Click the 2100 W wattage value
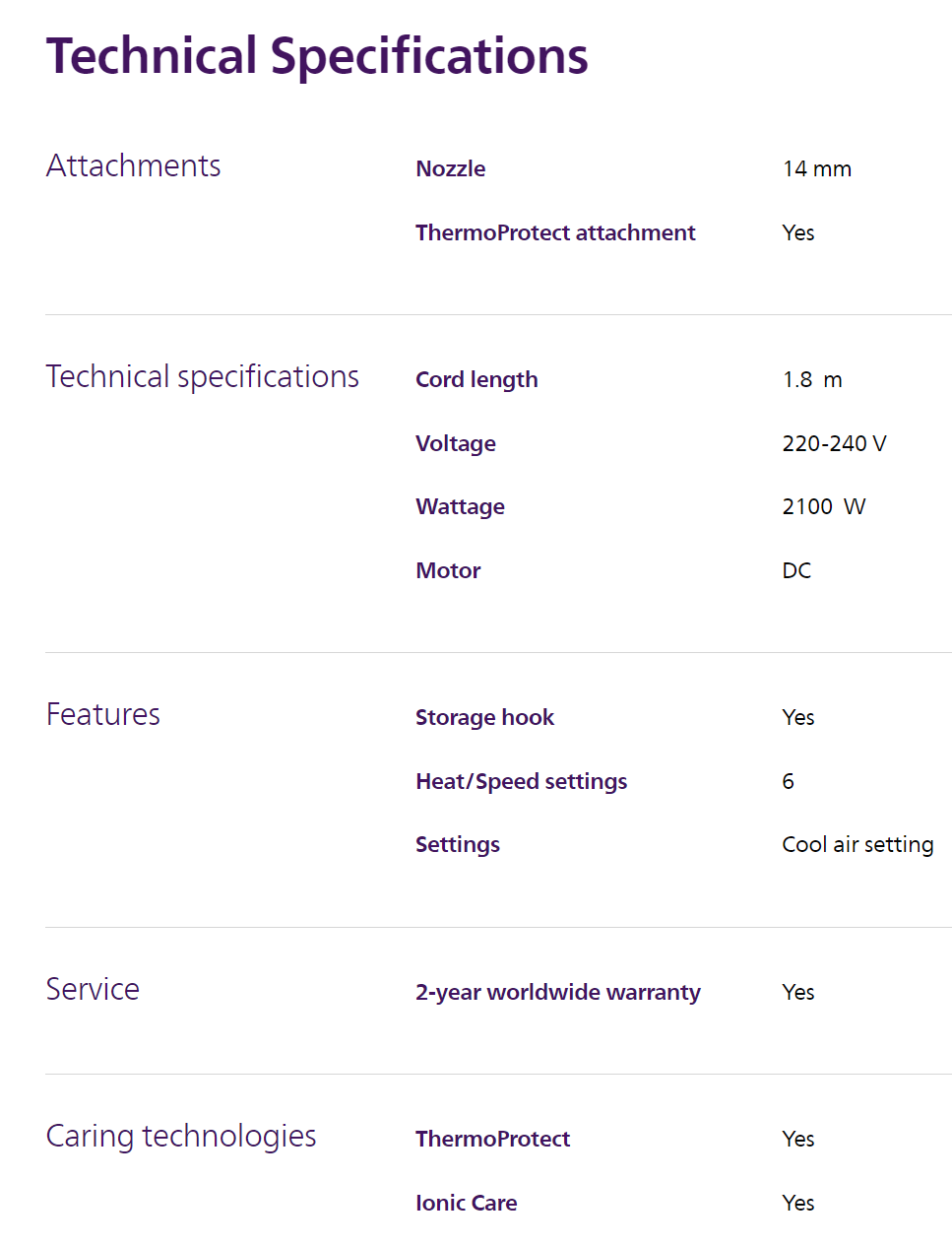 [823, 506]
